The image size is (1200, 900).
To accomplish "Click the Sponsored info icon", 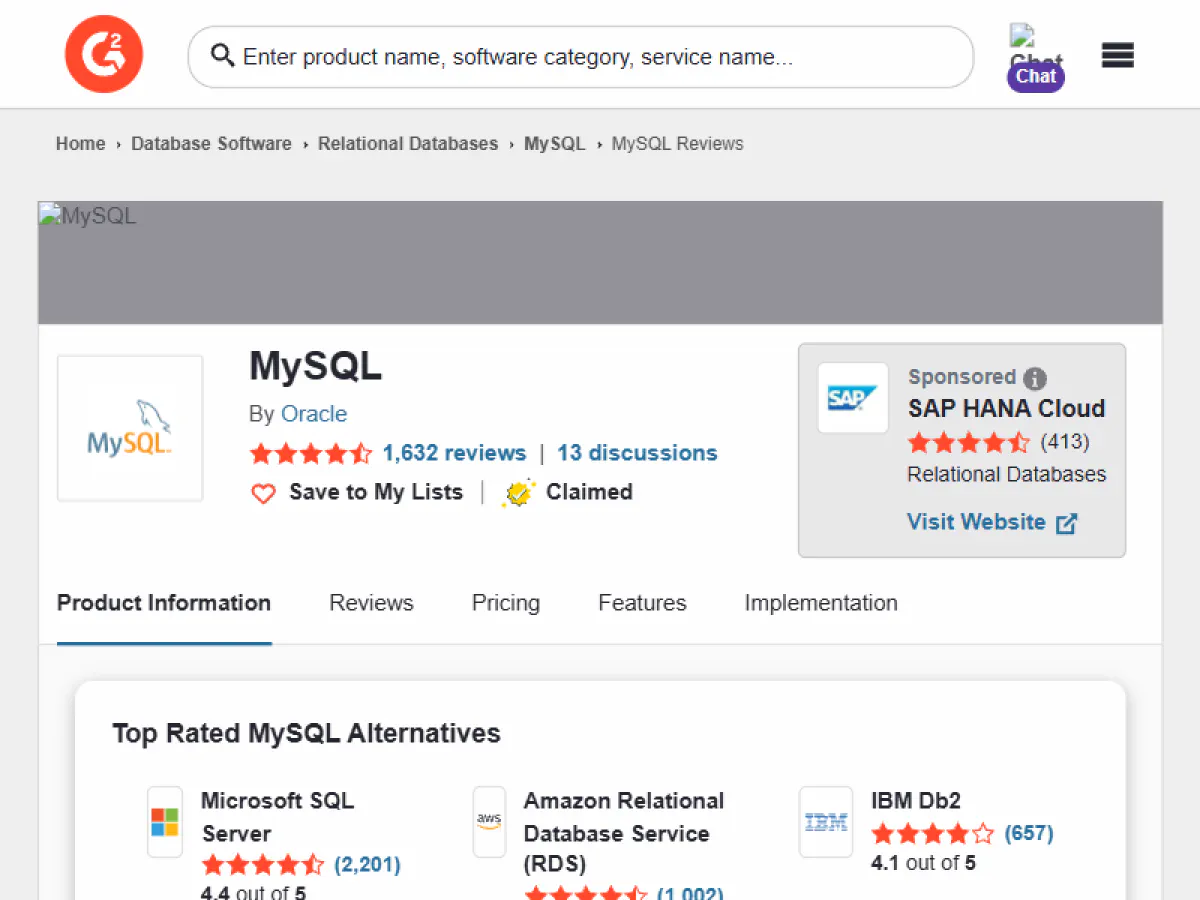I will point(1035,378).
